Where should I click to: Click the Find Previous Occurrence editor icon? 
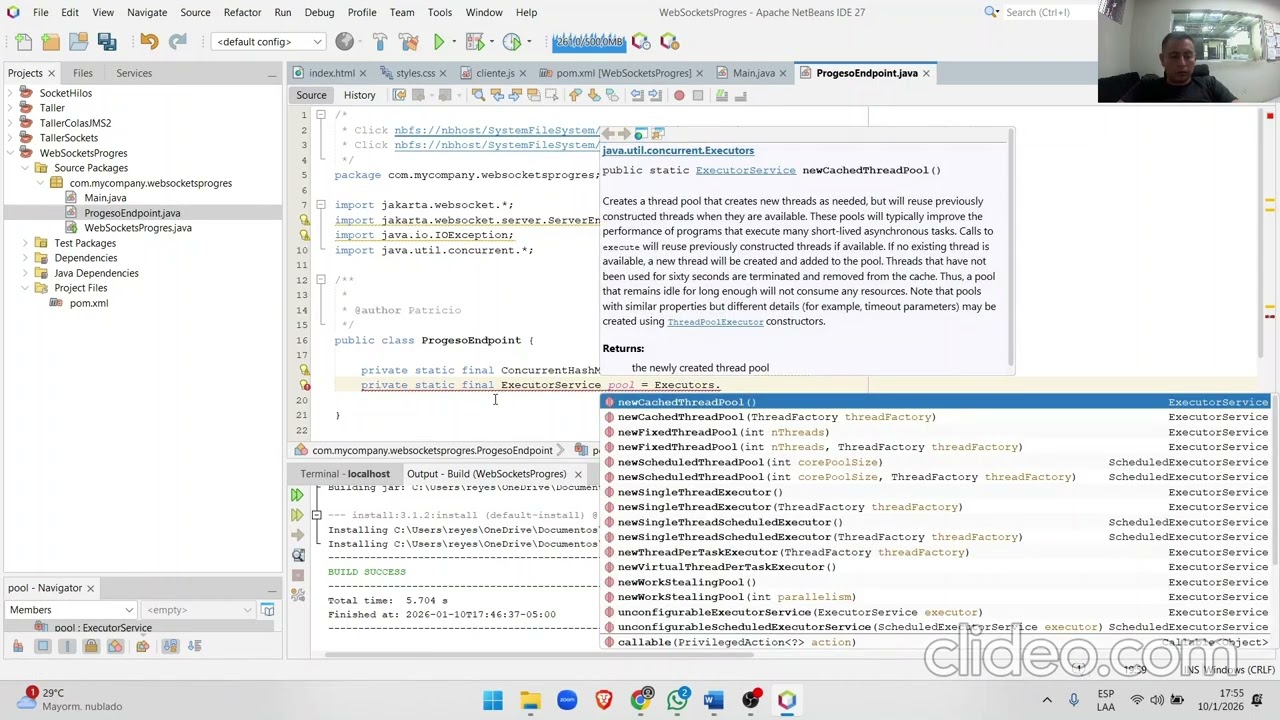tap(497, 95)
